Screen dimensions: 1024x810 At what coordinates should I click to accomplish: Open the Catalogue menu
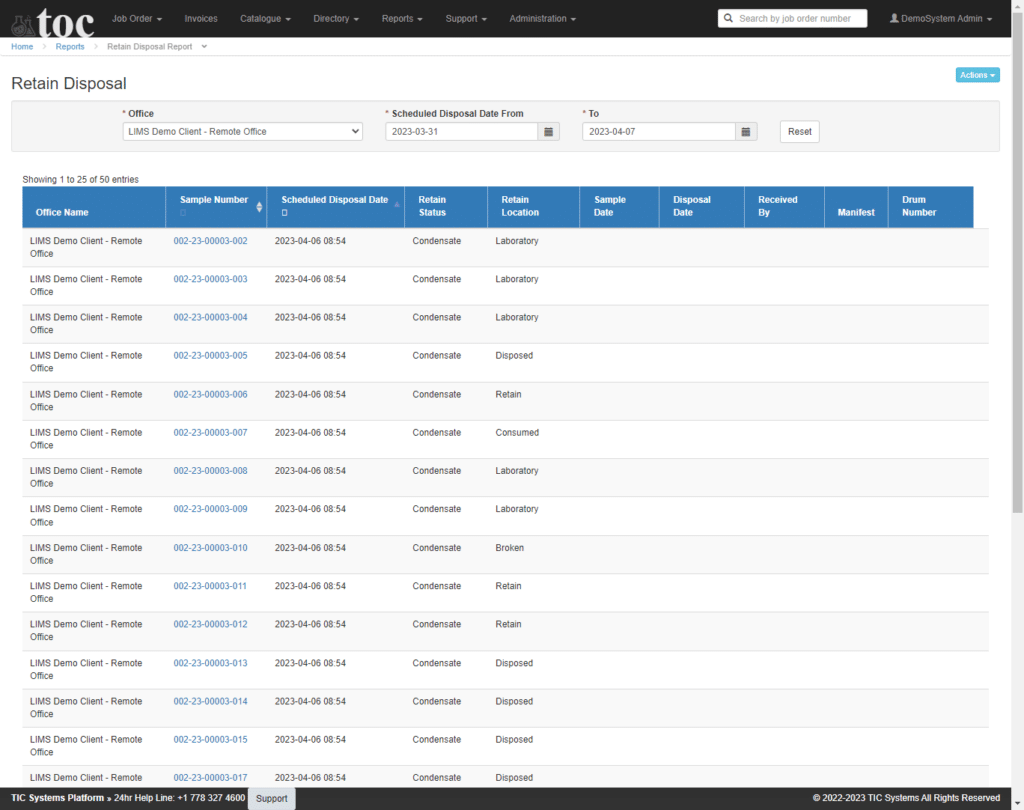[265, 18]
